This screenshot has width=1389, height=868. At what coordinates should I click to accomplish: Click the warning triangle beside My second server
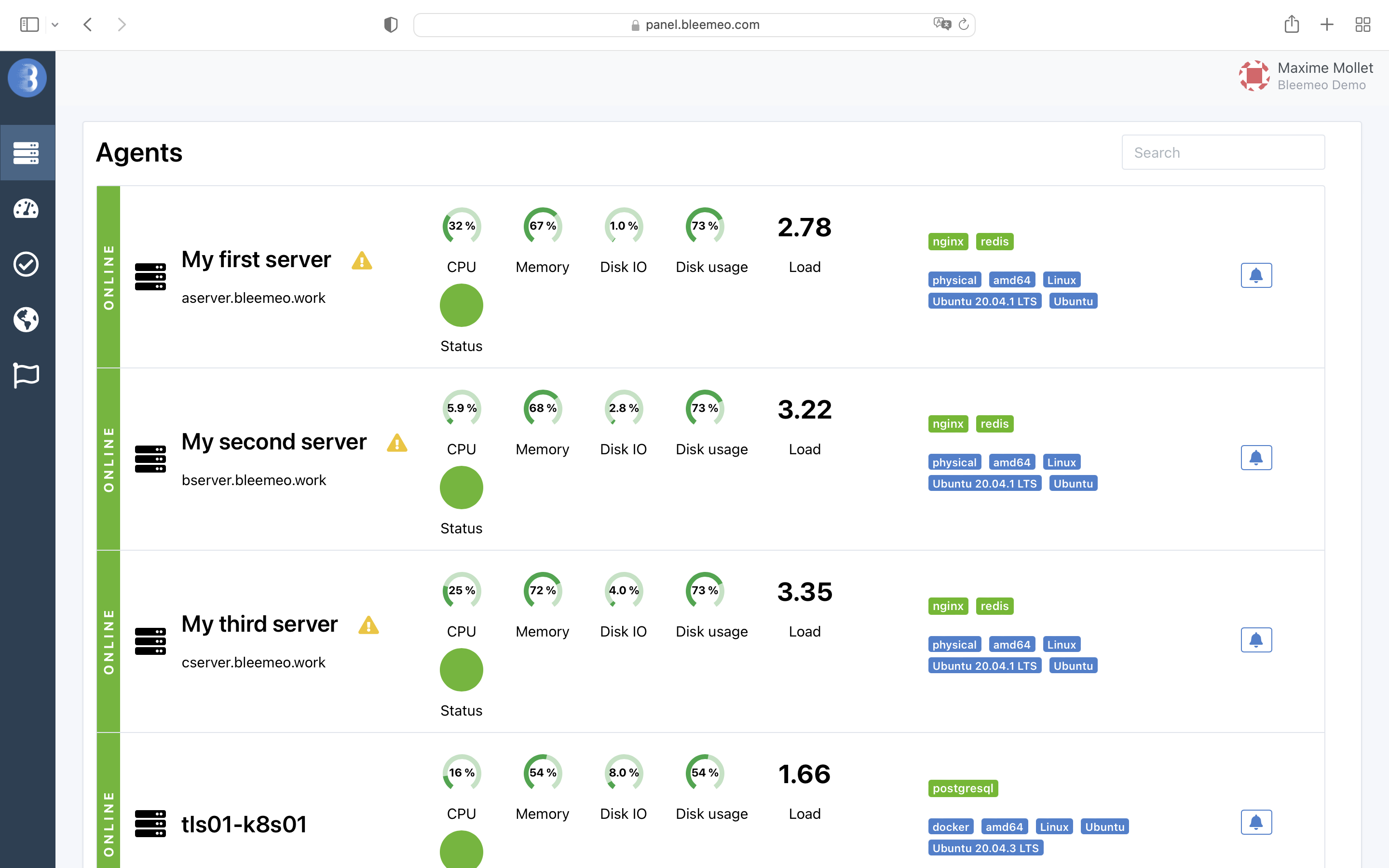click(396, 443)
